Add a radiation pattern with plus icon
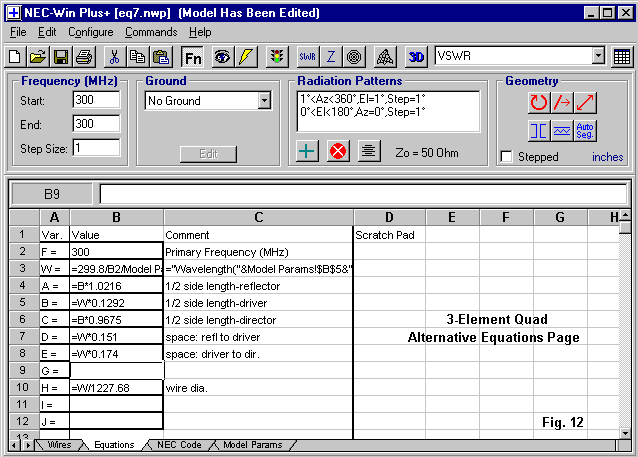 tap(309, 151)
